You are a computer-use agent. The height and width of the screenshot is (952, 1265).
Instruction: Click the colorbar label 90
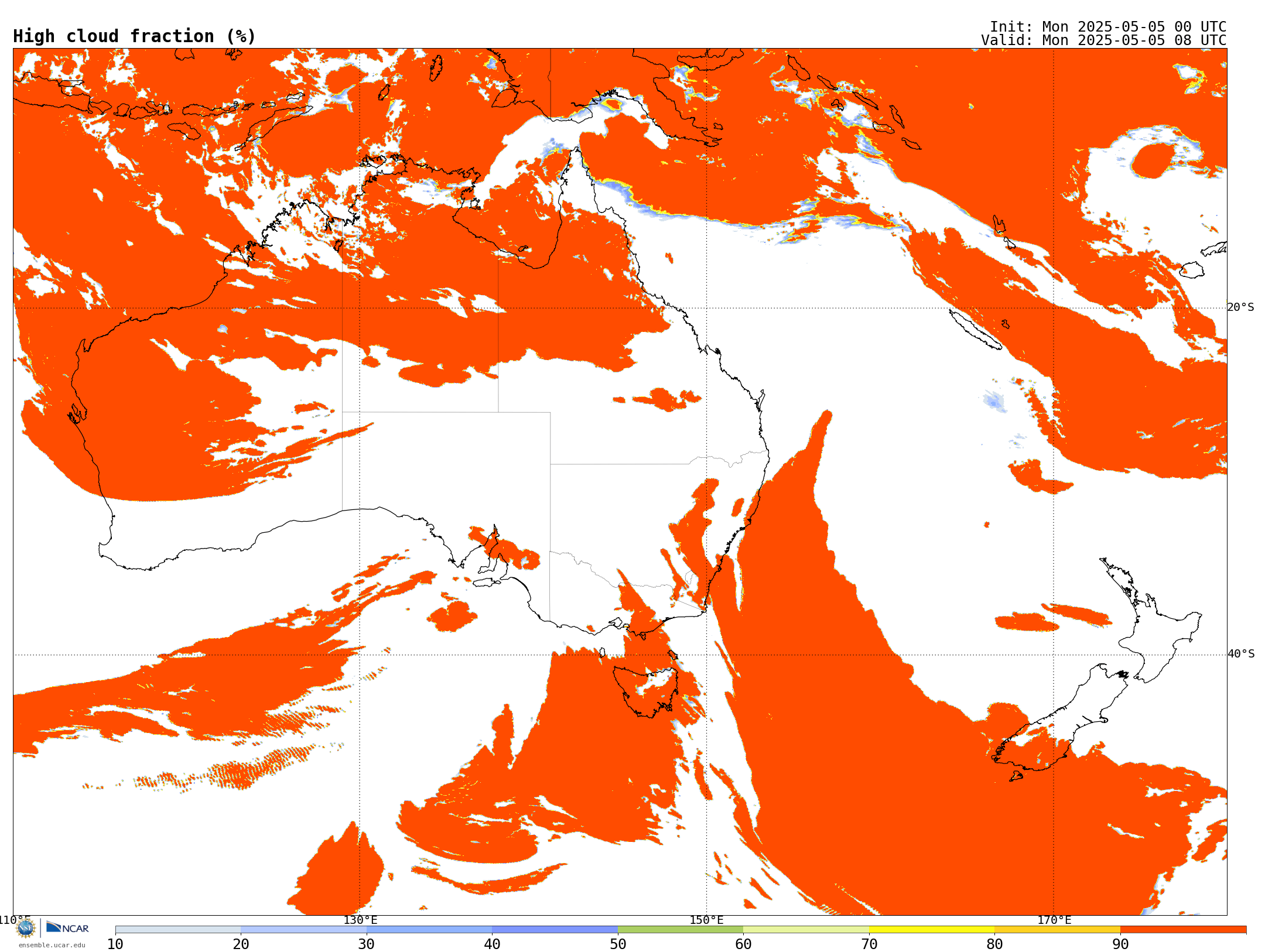(1120, 944)
